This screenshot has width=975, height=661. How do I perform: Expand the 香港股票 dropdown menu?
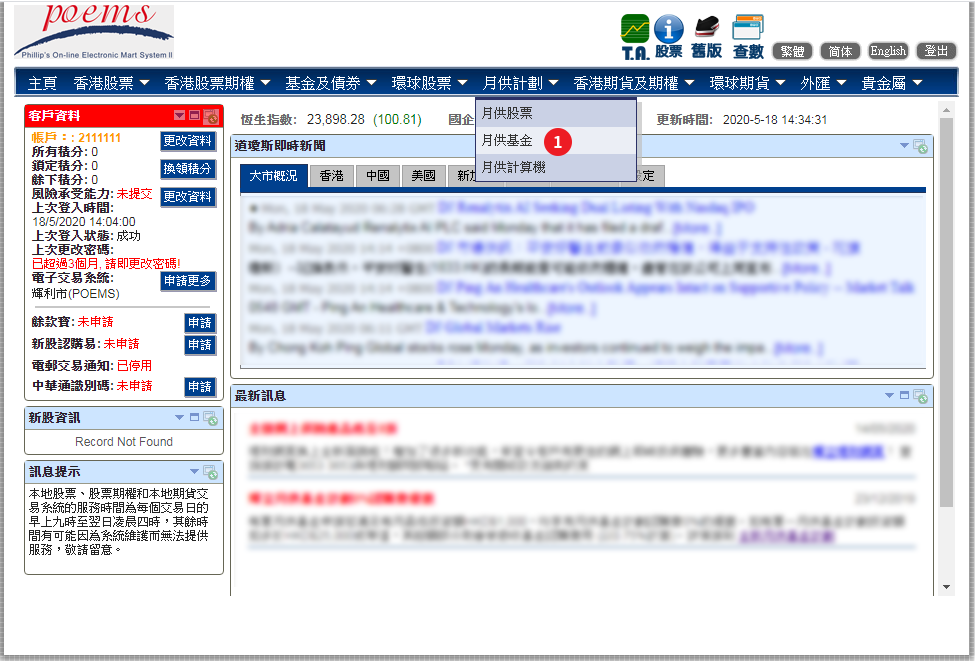pos(111,82)
